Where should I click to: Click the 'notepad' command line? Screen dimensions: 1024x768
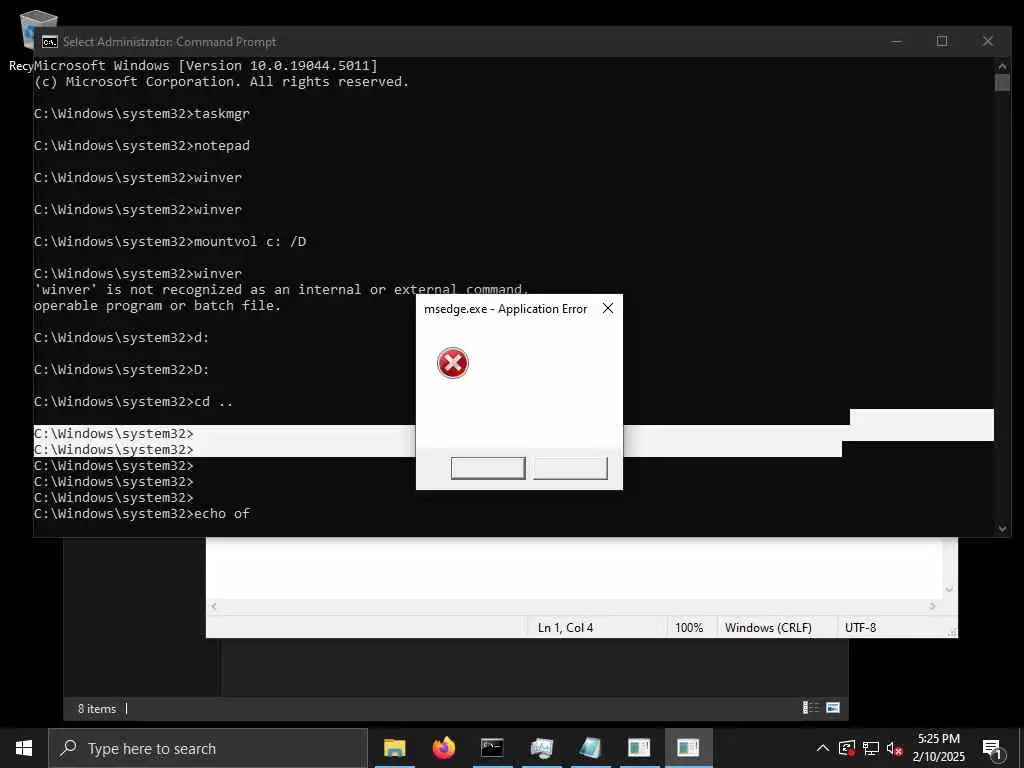(142, 146)
